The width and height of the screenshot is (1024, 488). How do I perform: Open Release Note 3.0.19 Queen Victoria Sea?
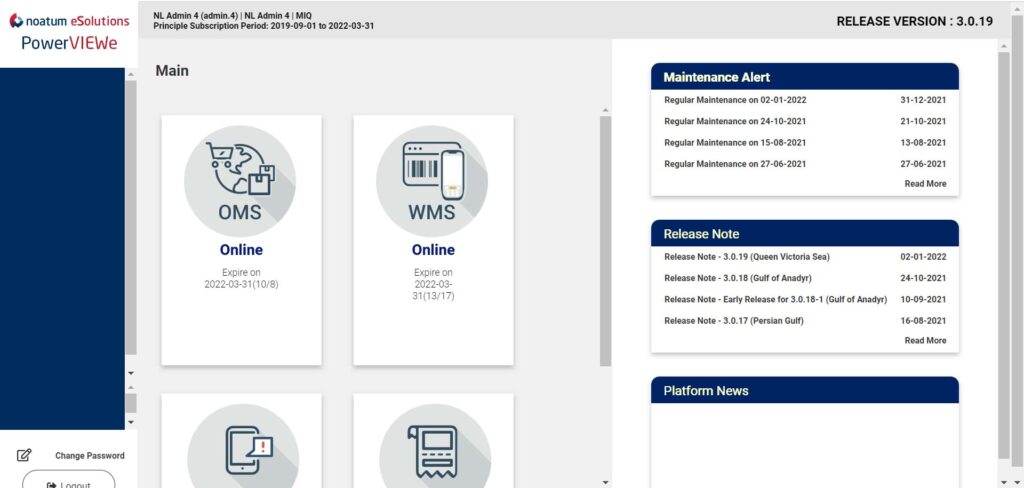coord(746,257)
